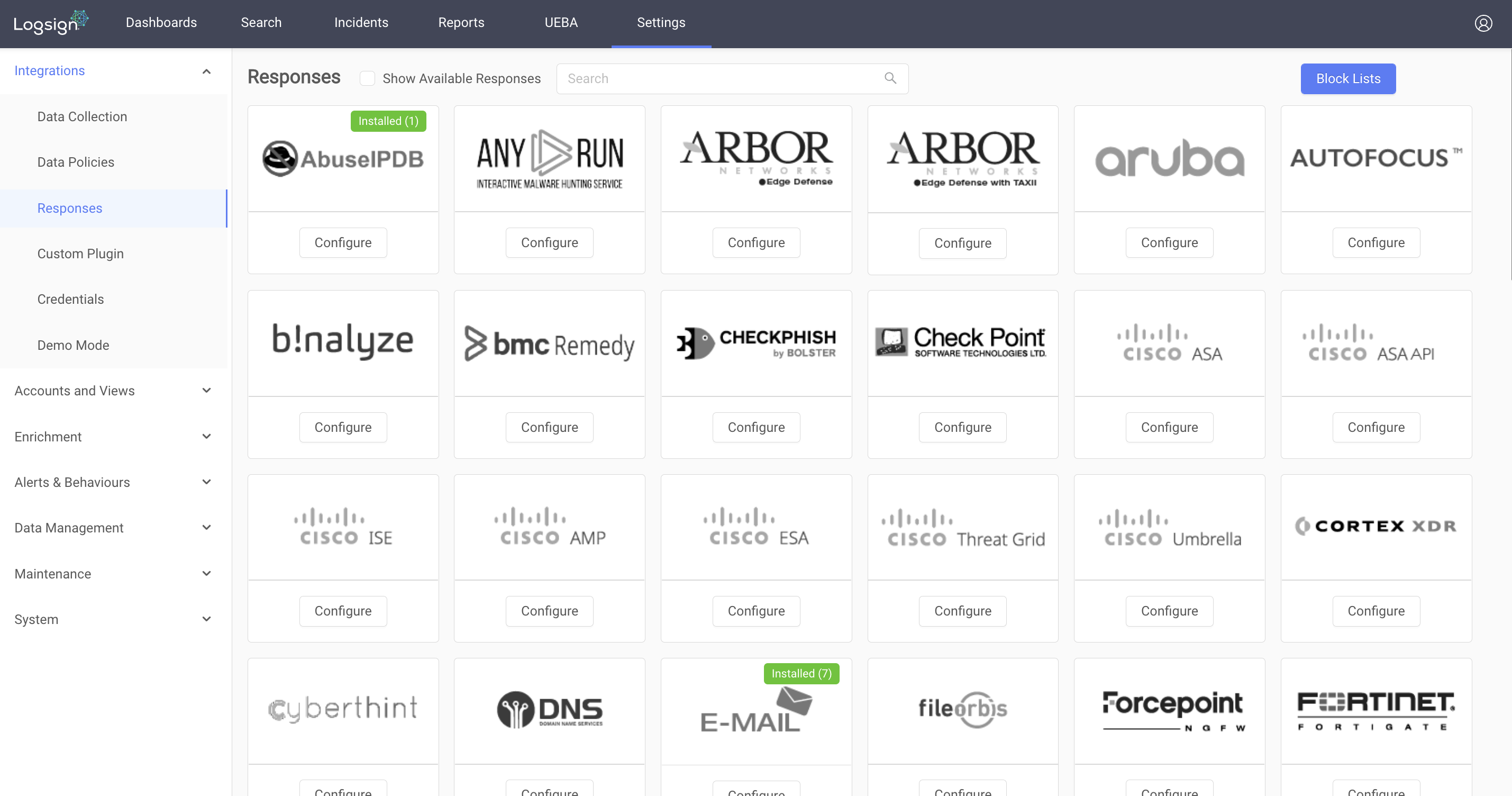Viewport: 1512px width, 796px height.
Task: Click the fileorbis logo
Action: click(963, 709)
